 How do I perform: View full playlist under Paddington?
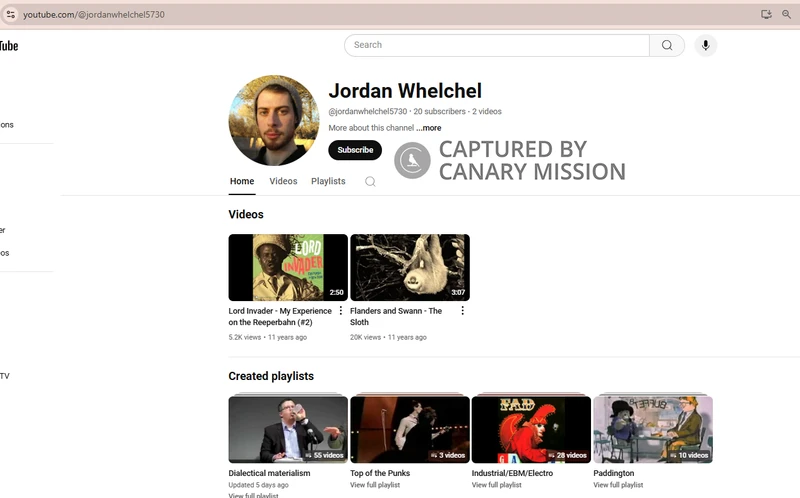[x=618, y=485]
